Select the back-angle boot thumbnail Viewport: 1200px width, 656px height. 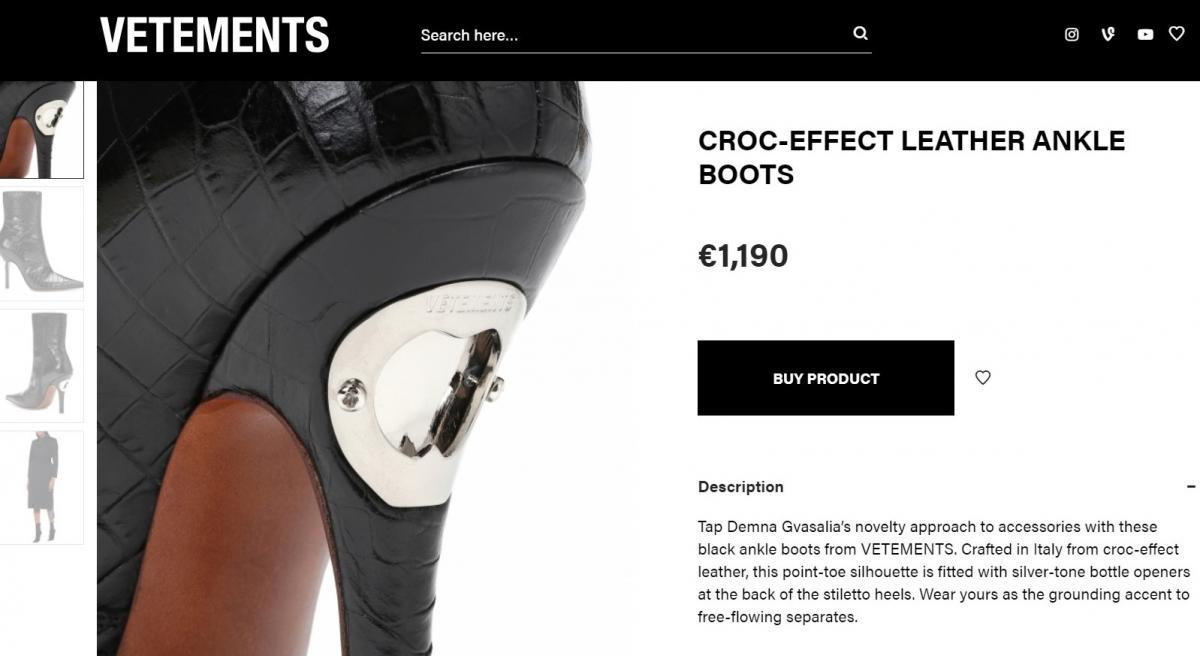tap(41, 365)
